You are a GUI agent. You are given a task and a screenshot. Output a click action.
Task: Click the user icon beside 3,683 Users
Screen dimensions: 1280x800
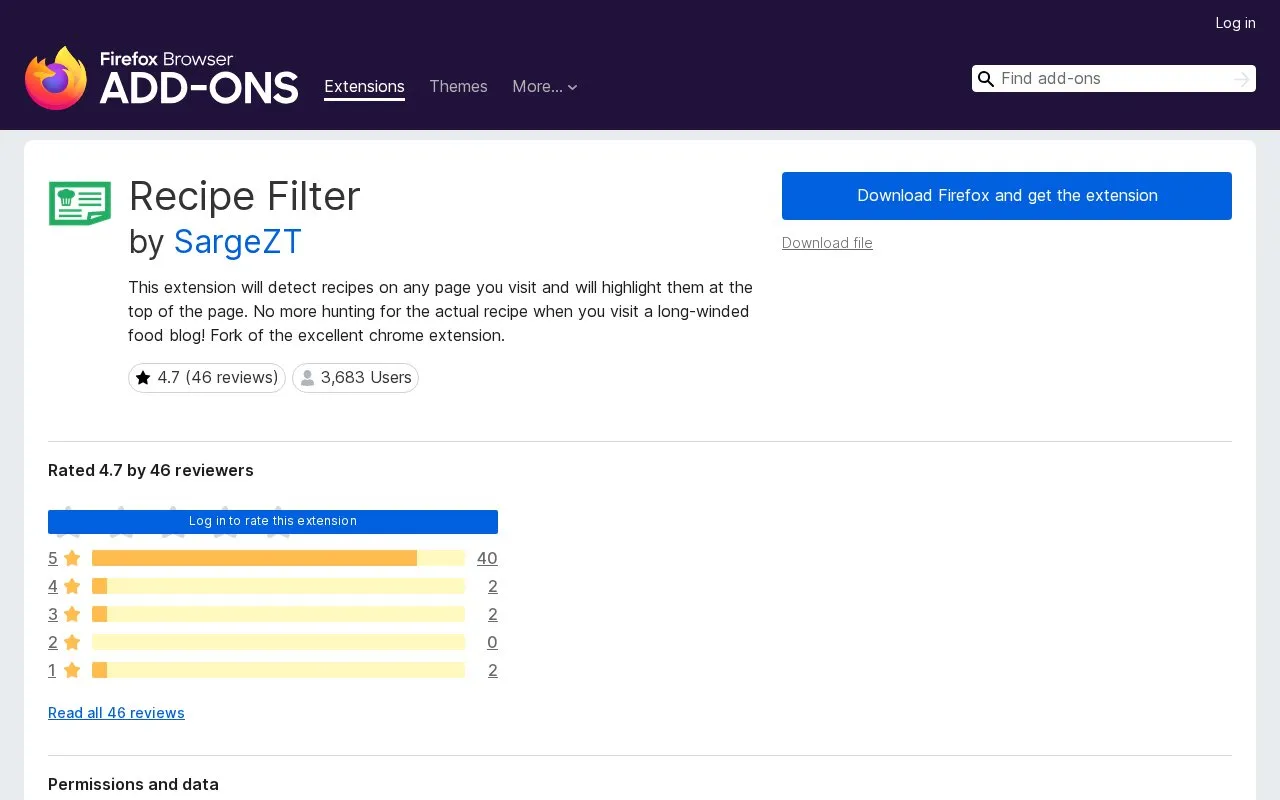click(308, 378)
